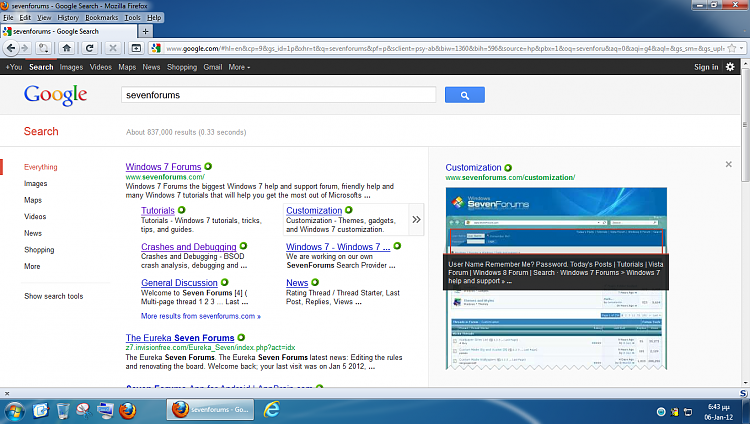The width and height of the screenshot is (750, 424).
Task: Open the Help menu
Action: (154, 18)
